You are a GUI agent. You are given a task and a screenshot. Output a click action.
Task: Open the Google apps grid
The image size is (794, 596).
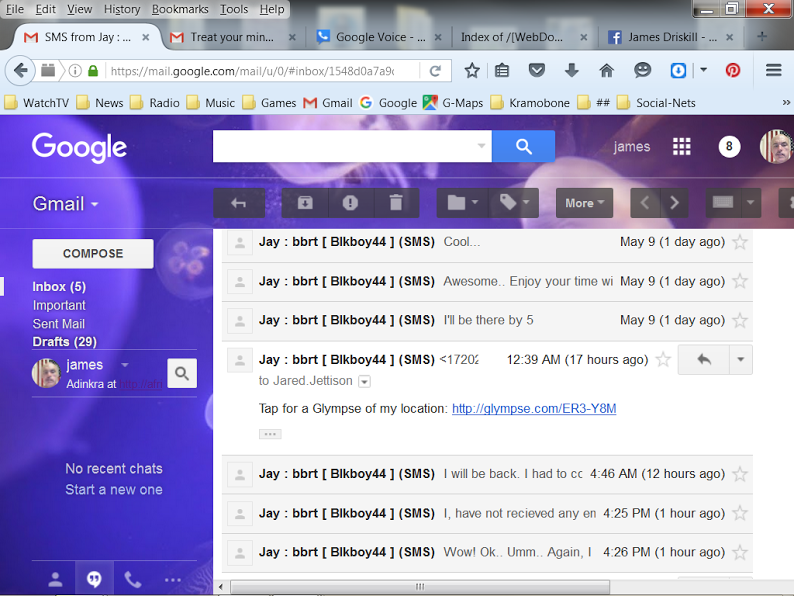click(x=682, y=146)
